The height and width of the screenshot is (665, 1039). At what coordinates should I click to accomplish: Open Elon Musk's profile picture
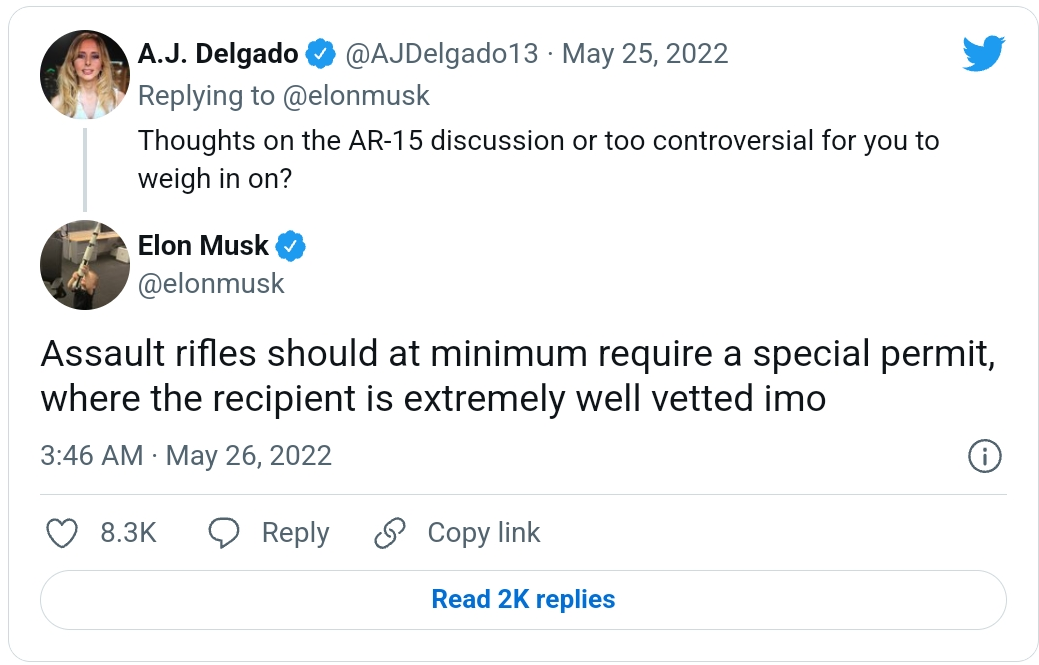coord(85,265)
